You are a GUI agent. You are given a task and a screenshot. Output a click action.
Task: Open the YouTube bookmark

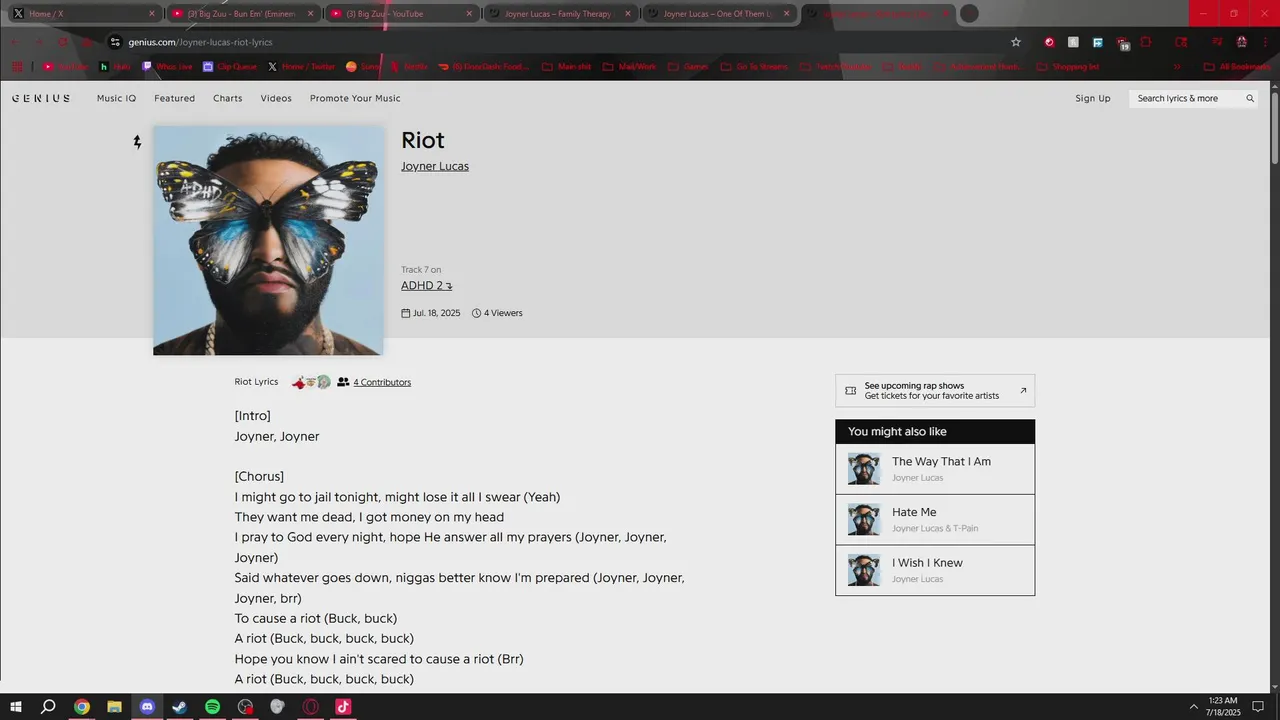point(66,67)
